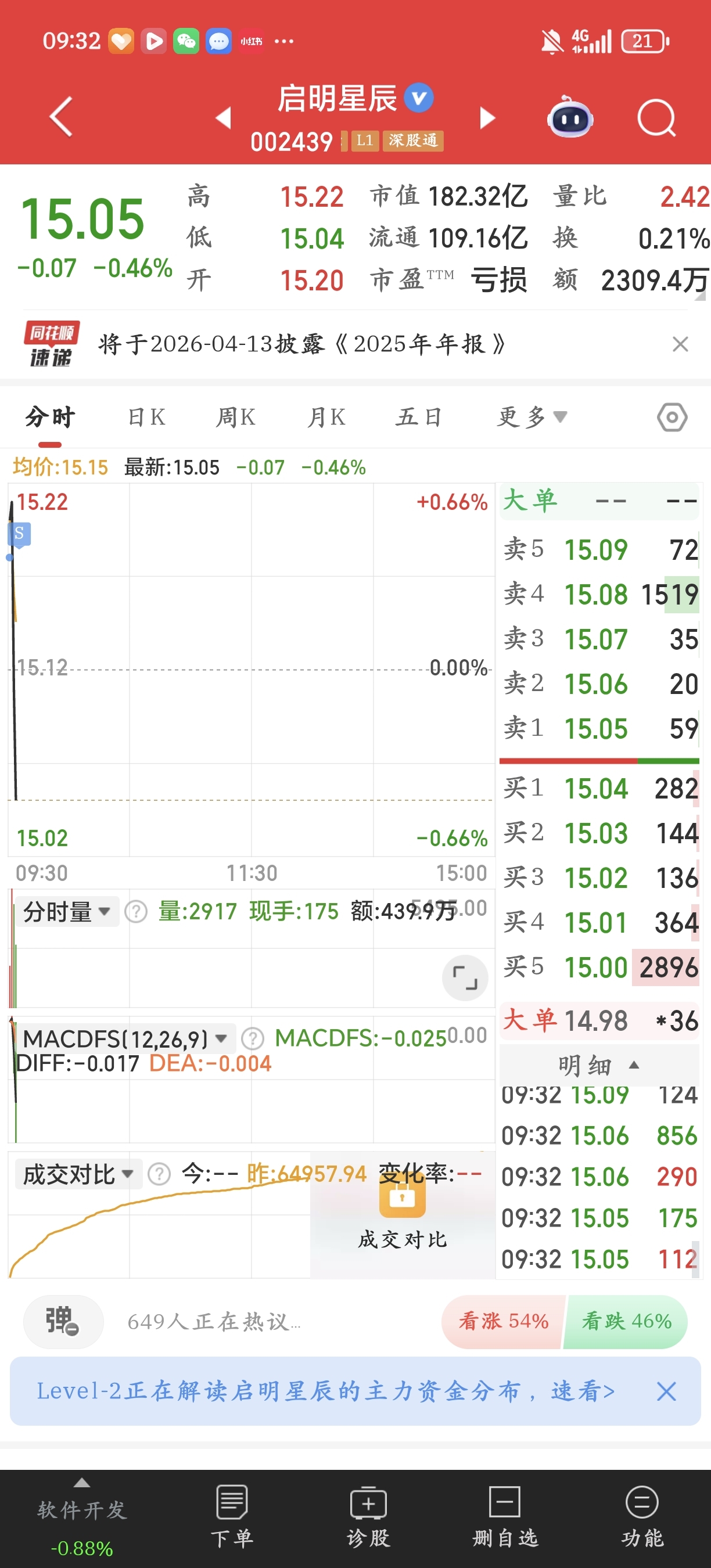
Task: Remove stock via 删自选
Action: click(x=505, y=1516)
